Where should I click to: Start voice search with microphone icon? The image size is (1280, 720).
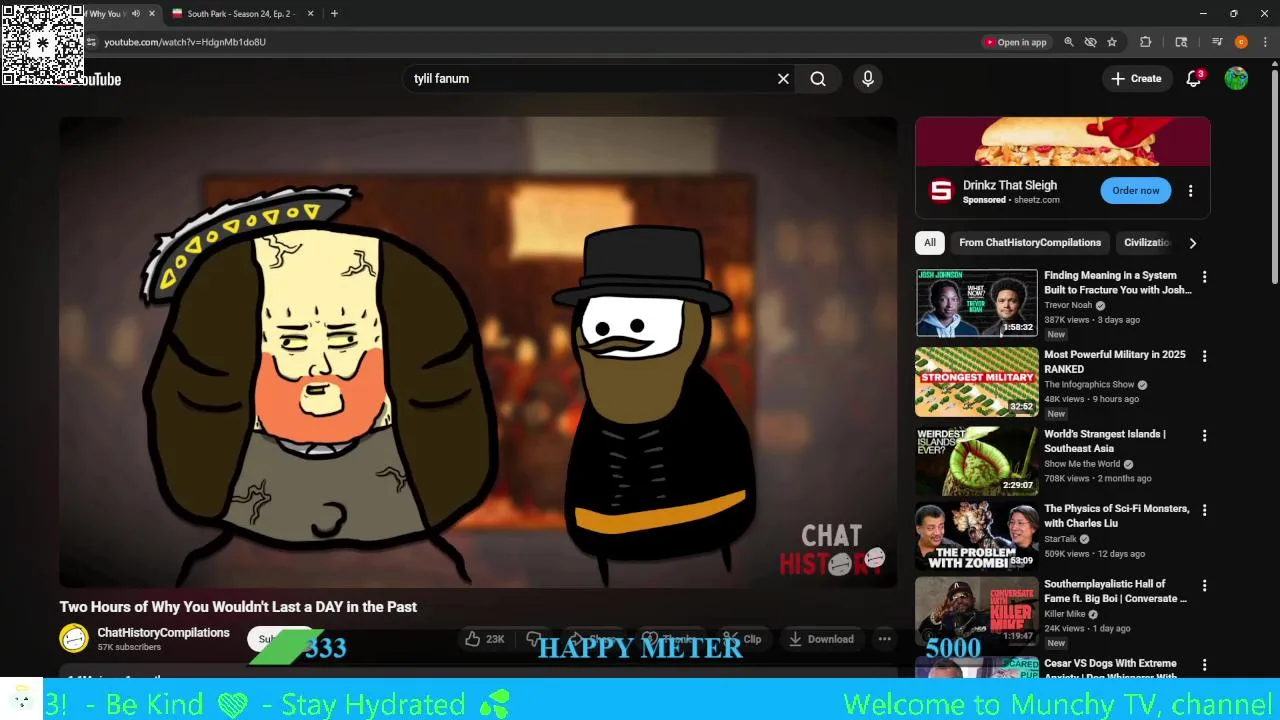(x=868, y=79)
